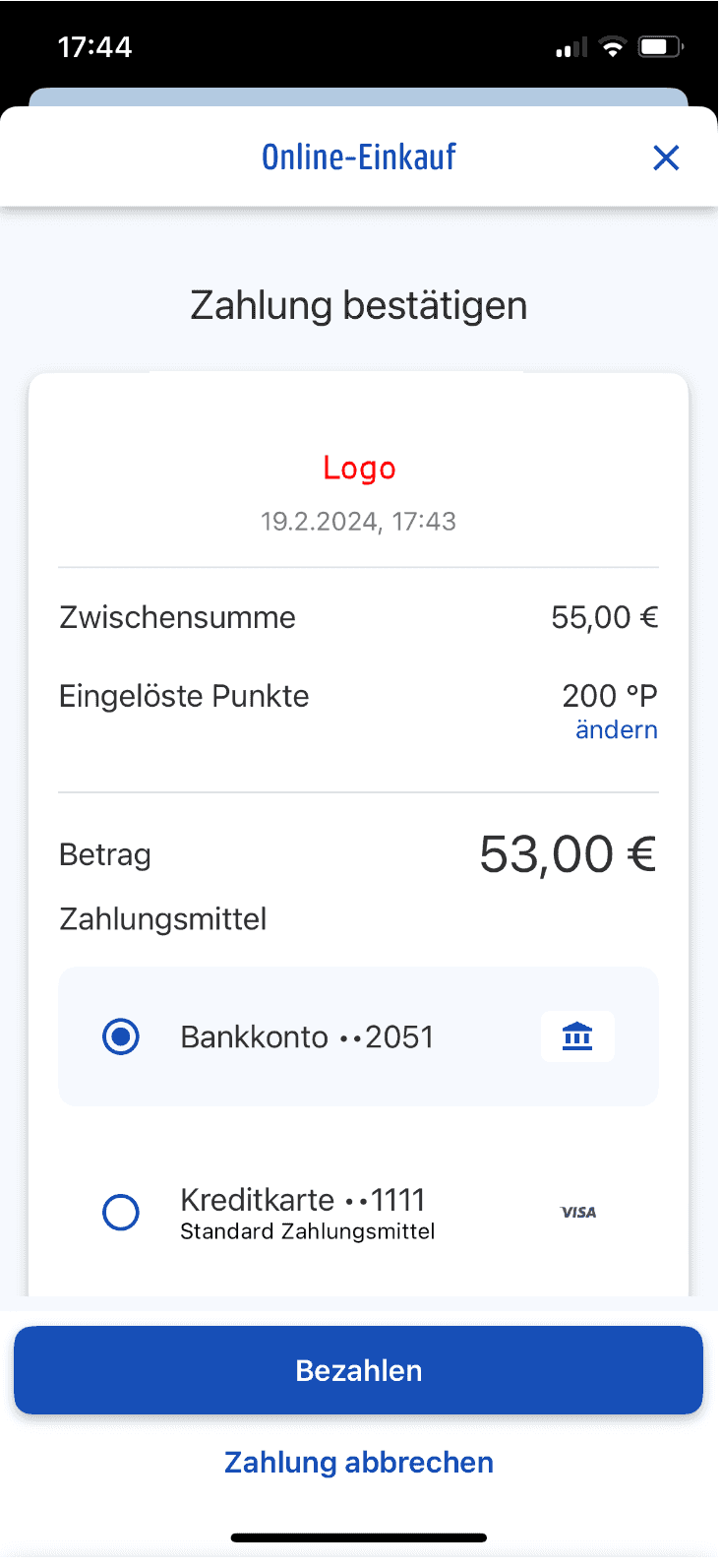Tap Zahlung abbrechen to cancel payment

coord(359,1463)
